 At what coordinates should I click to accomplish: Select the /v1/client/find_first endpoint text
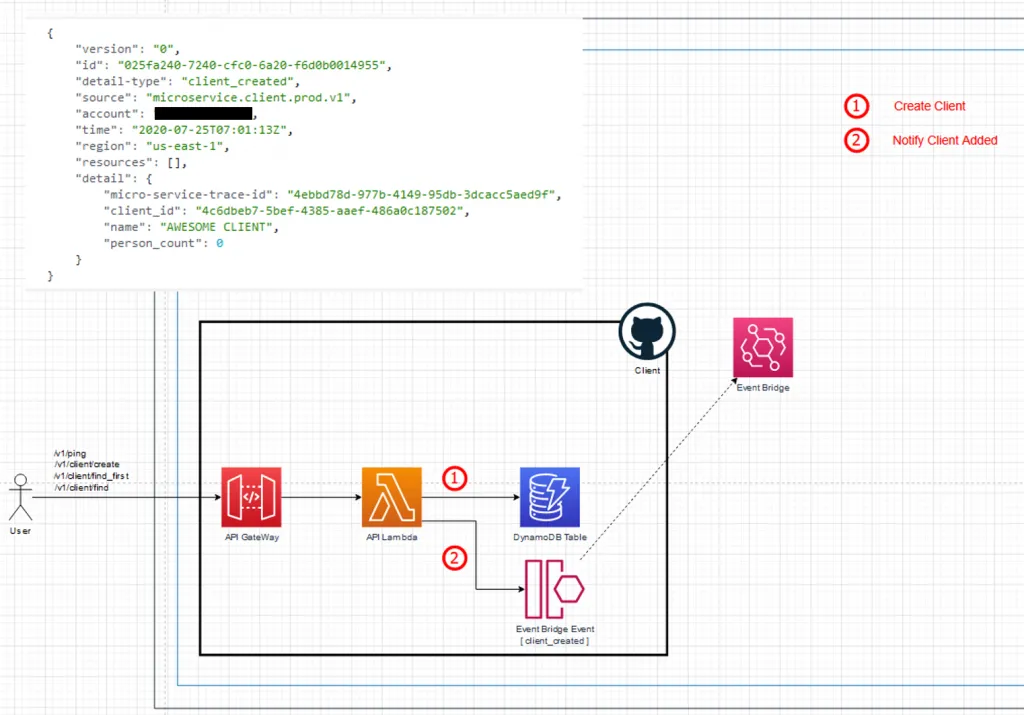pyautogui.click(x=93, y=476)
